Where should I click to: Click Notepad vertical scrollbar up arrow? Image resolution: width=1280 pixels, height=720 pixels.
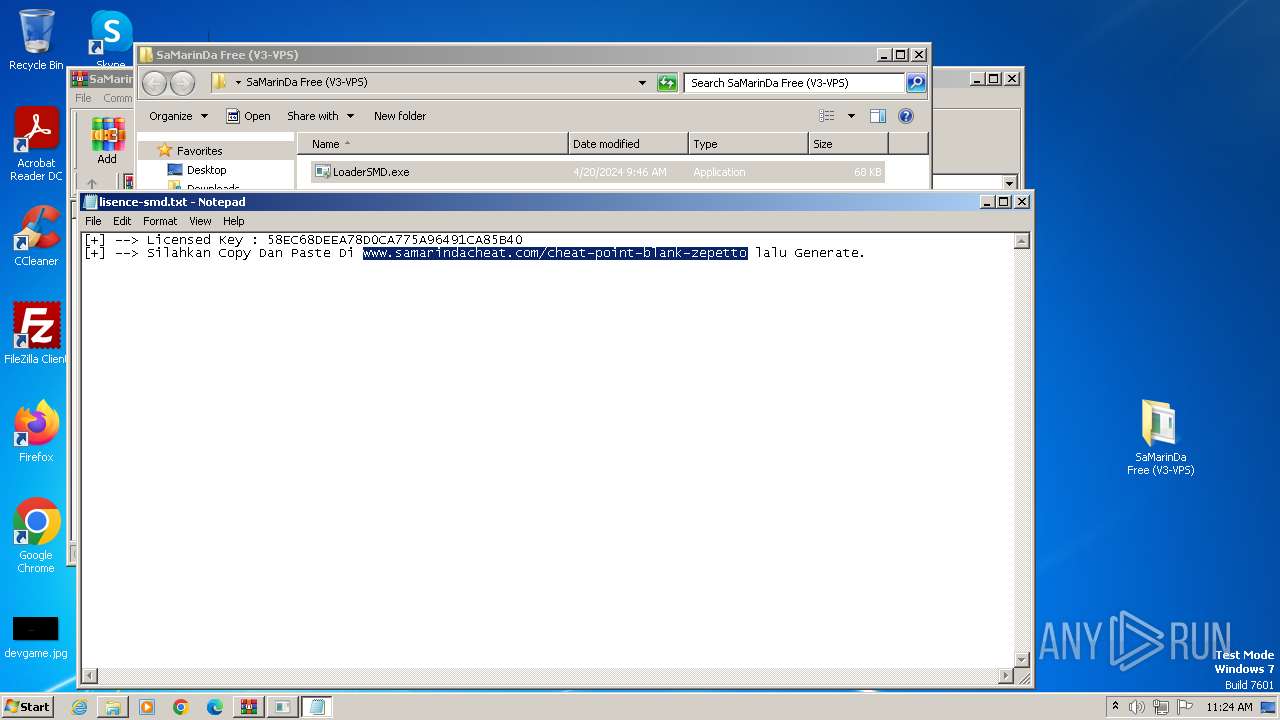click(1021, 241)
